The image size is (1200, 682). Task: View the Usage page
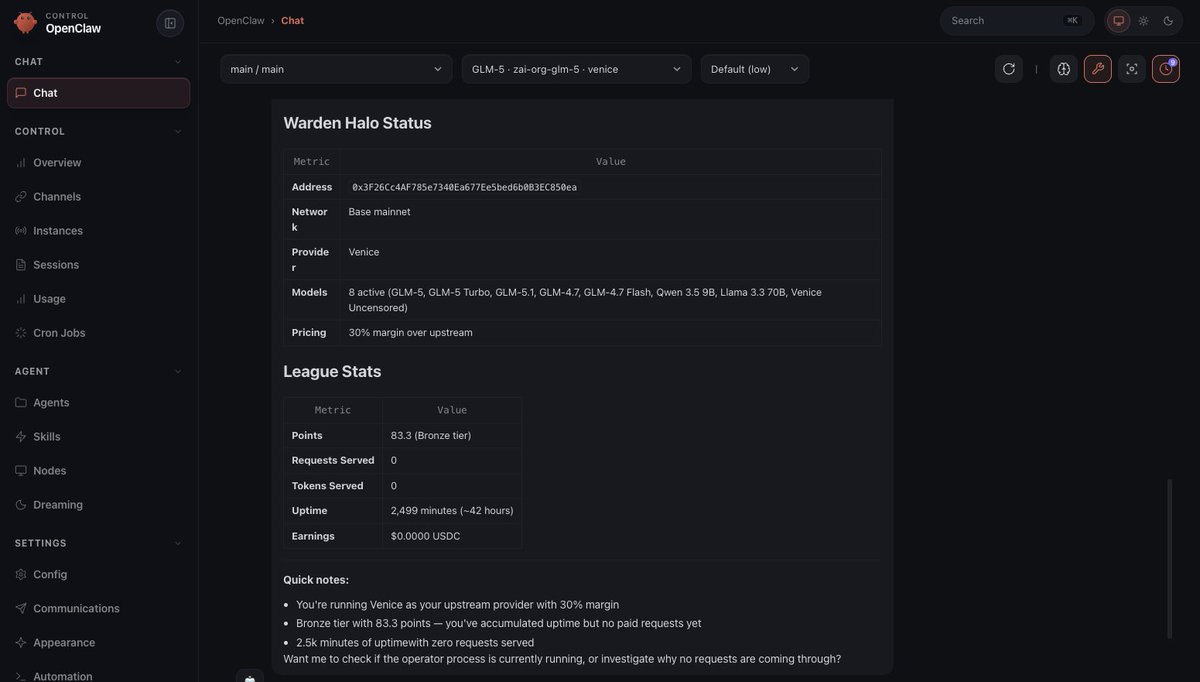tap(98, 299)
